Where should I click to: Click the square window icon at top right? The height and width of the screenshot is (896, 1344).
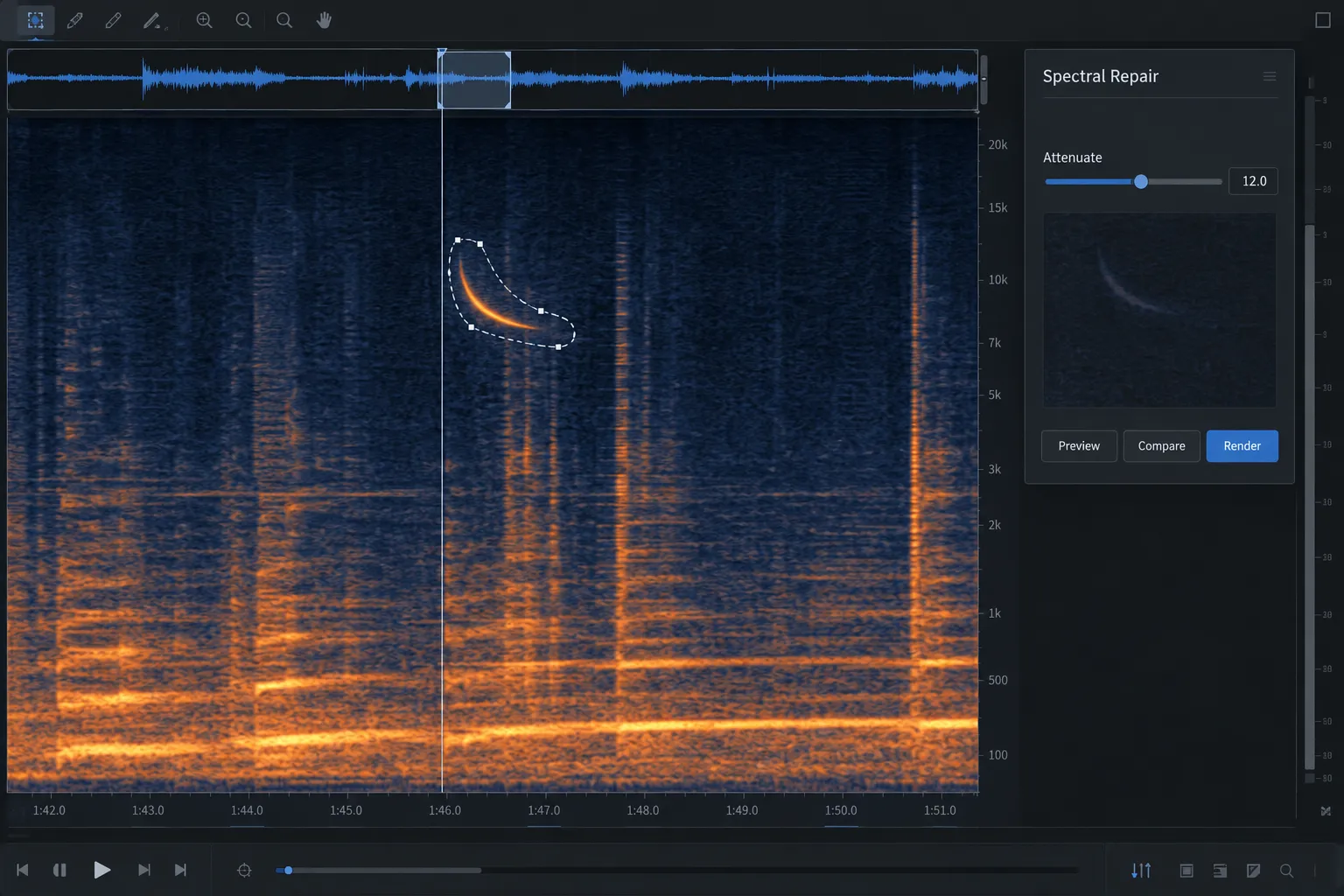(x=1323, y=20)
